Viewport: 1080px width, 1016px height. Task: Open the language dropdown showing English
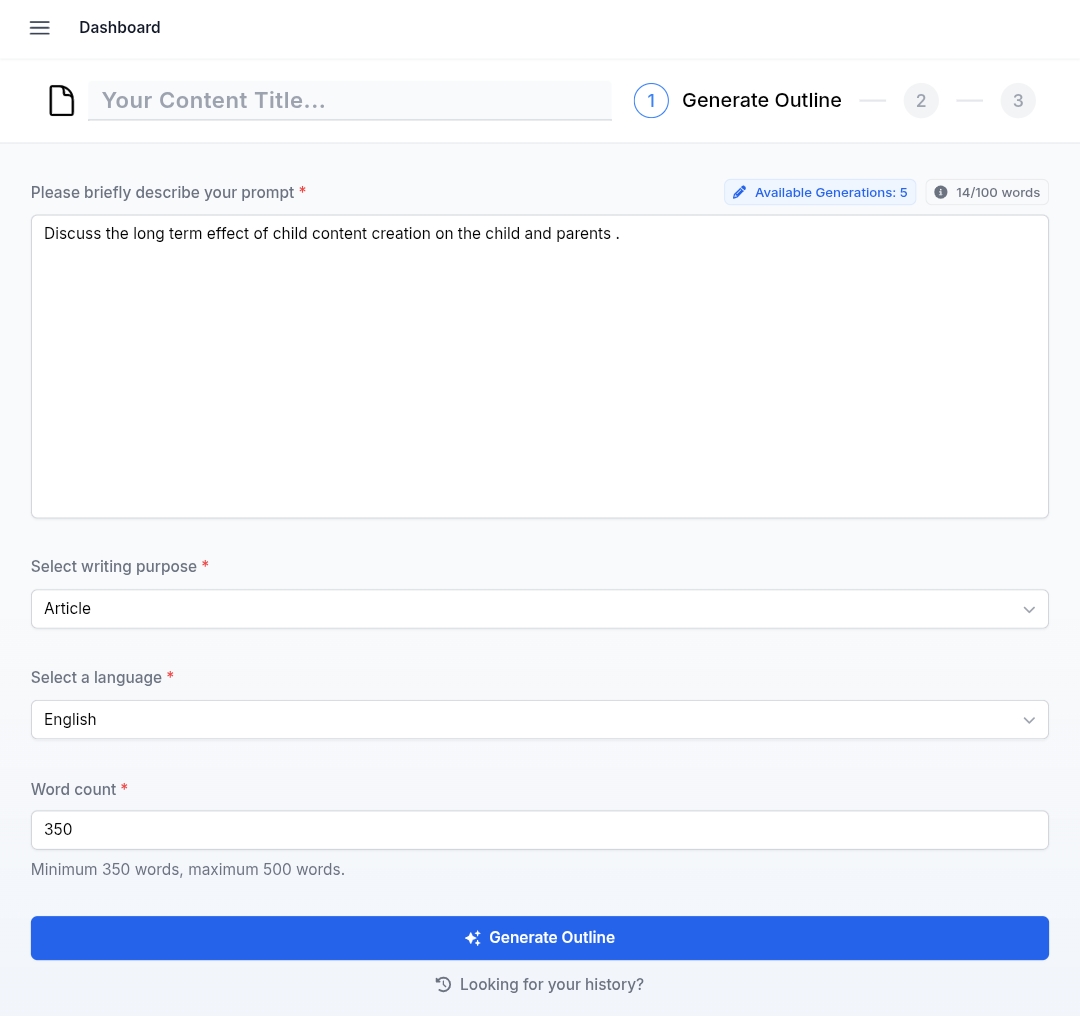click(540, 720)
